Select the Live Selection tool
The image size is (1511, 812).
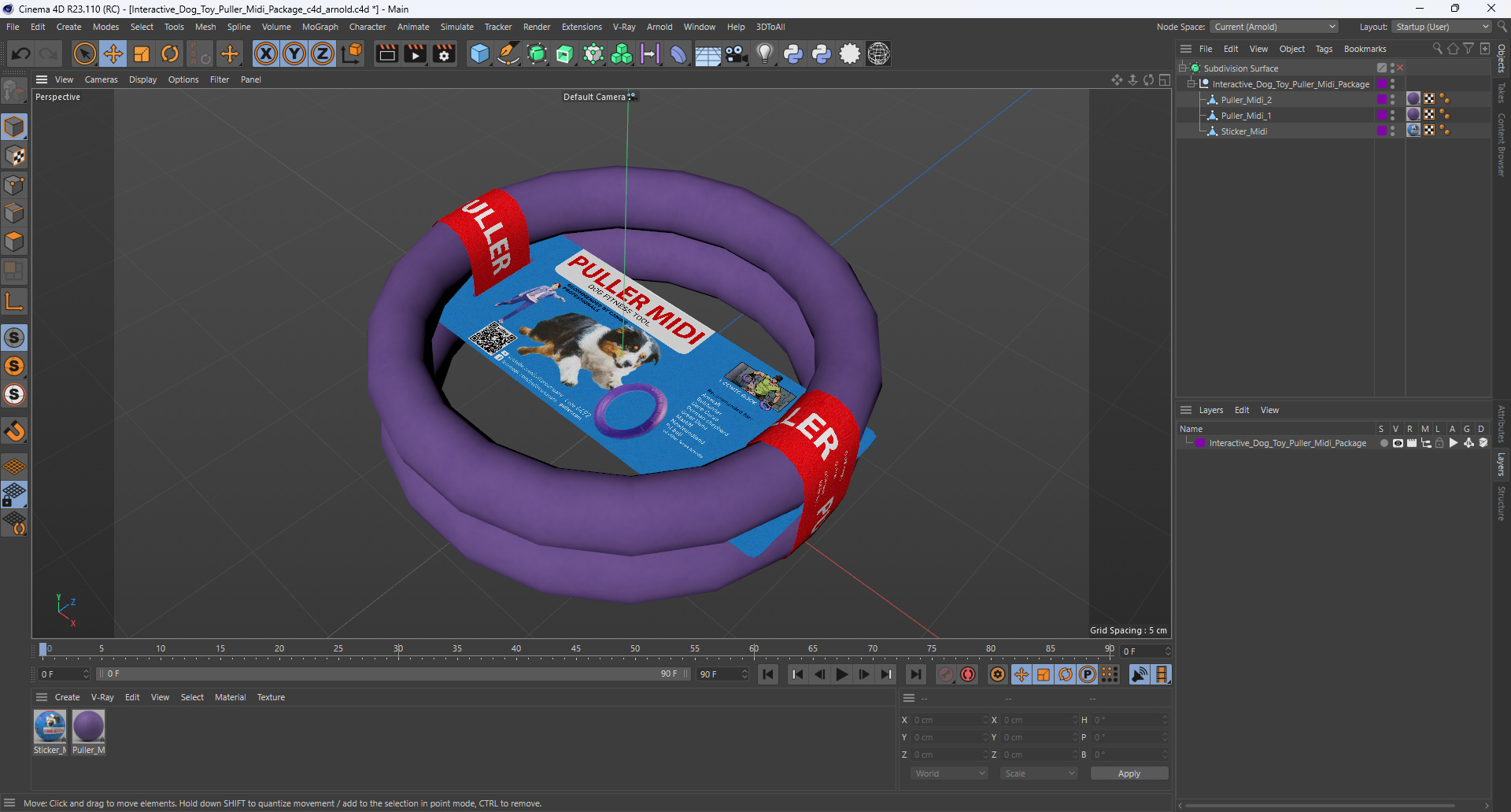coord(84,54)
